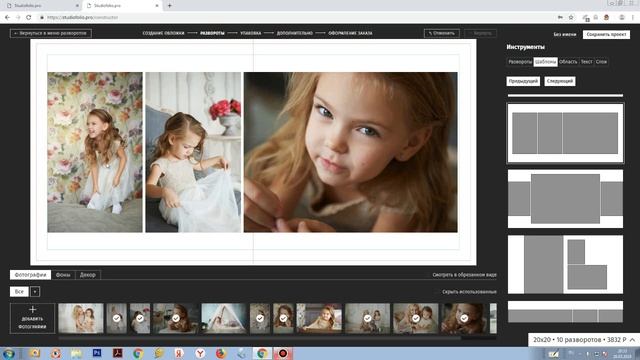Click the browser address bar URL
This screenshot has width=640, height=360.
click(x=82, y=18)
